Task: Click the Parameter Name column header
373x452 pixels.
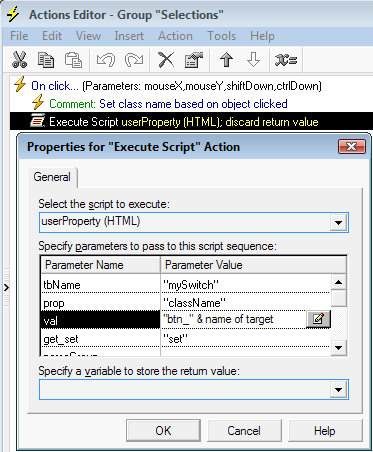Action: (x=100, y=265)
